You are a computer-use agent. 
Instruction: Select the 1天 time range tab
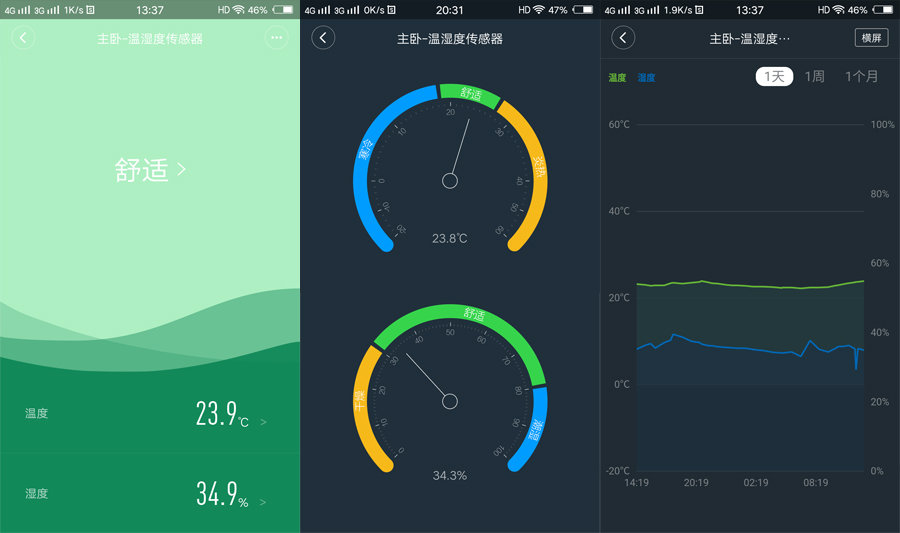[774, 76]
